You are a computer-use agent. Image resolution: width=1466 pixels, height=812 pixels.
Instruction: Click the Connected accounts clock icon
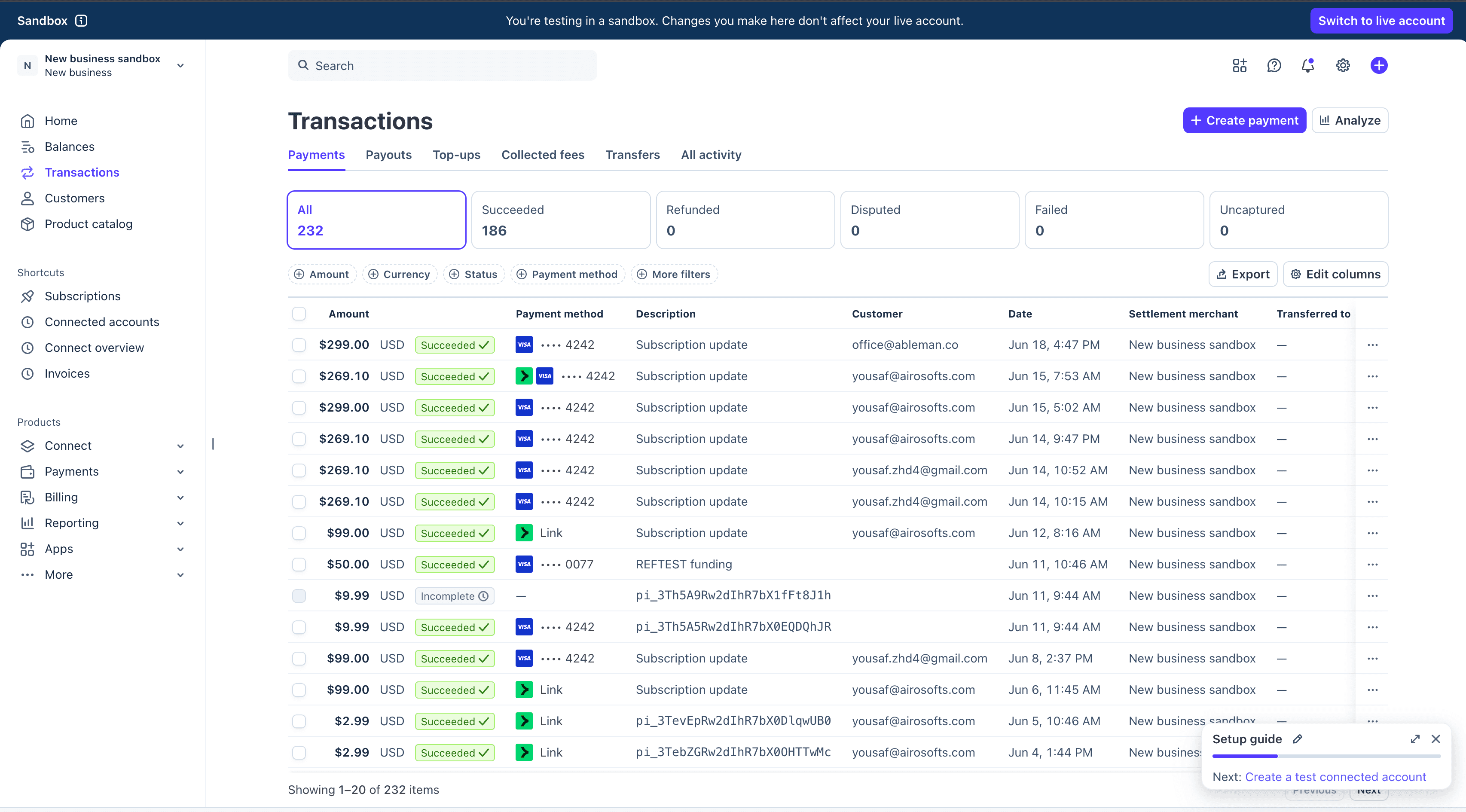(x=27, y=322)
